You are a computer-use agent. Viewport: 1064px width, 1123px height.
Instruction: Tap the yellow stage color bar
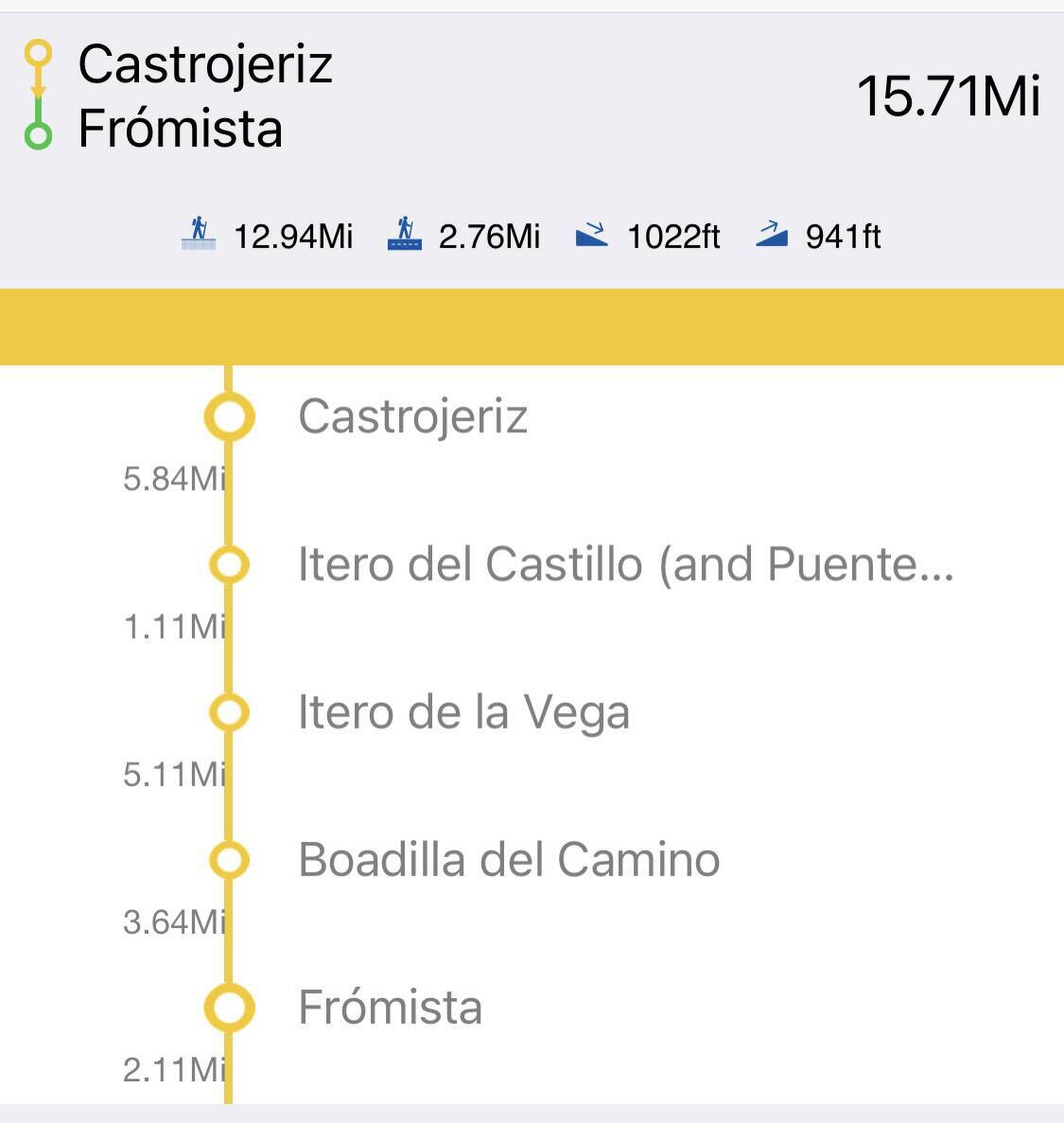(532, 326)
